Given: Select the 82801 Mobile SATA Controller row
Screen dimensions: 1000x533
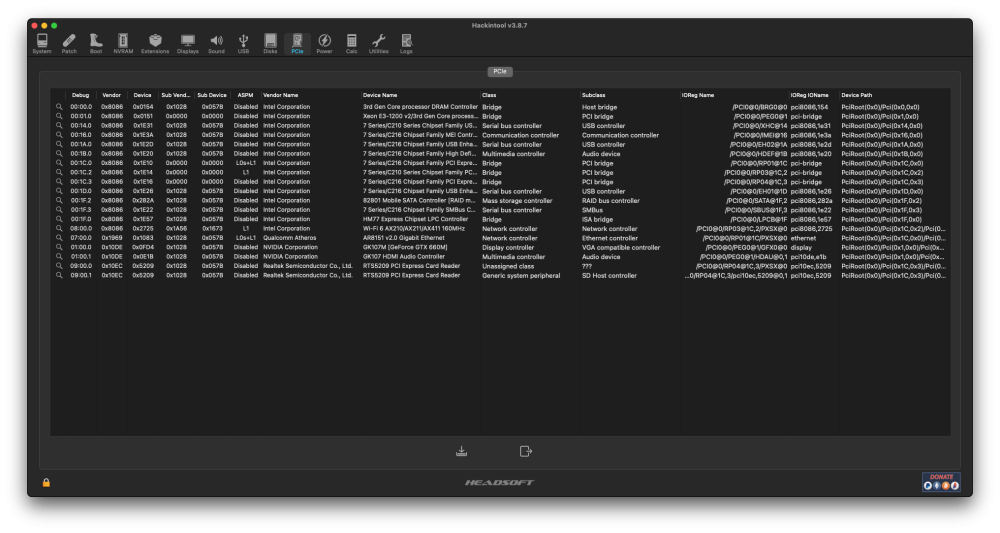Looking at the screenshot, I should point(500,200).
